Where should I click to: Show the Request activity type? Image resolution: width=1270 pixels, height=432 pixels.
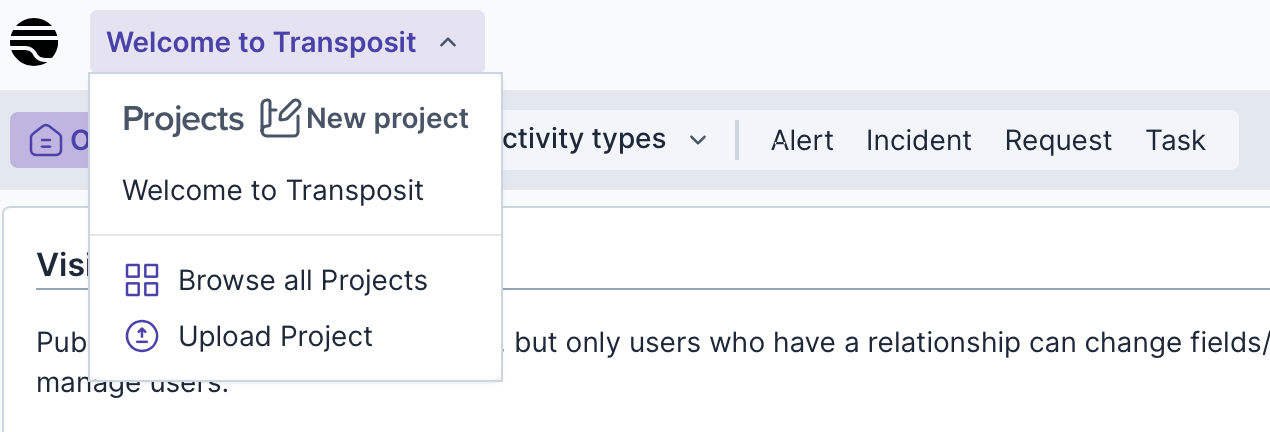click(x=1058, y=141)
